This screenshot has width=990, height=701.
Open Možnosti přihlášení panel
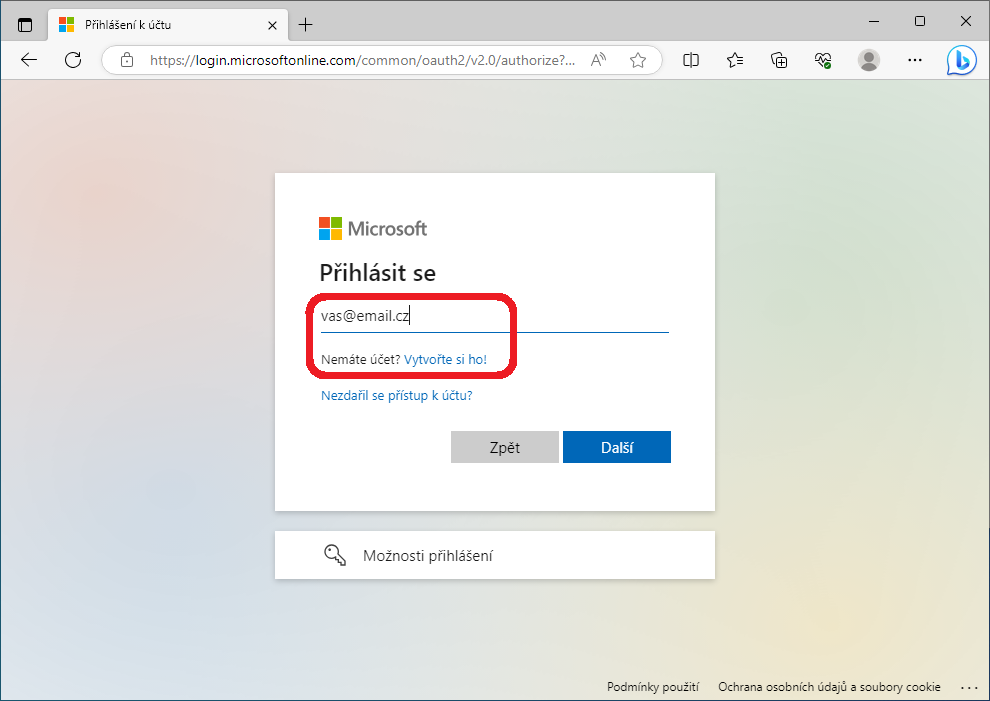tap(494, 555)
